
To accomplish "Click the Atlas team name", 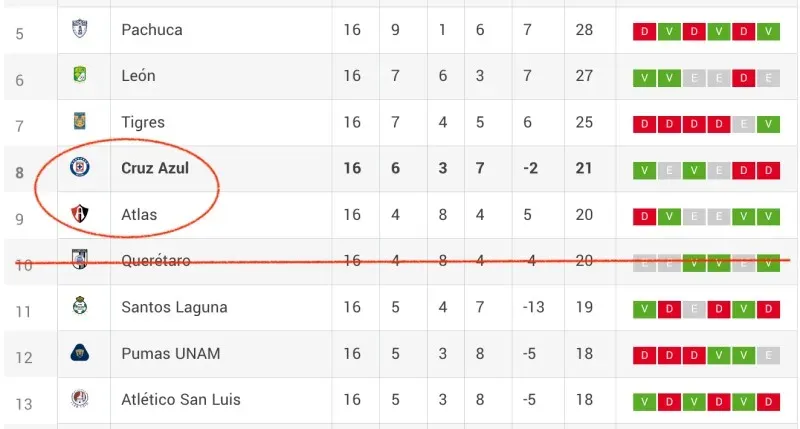I will 139,214.
